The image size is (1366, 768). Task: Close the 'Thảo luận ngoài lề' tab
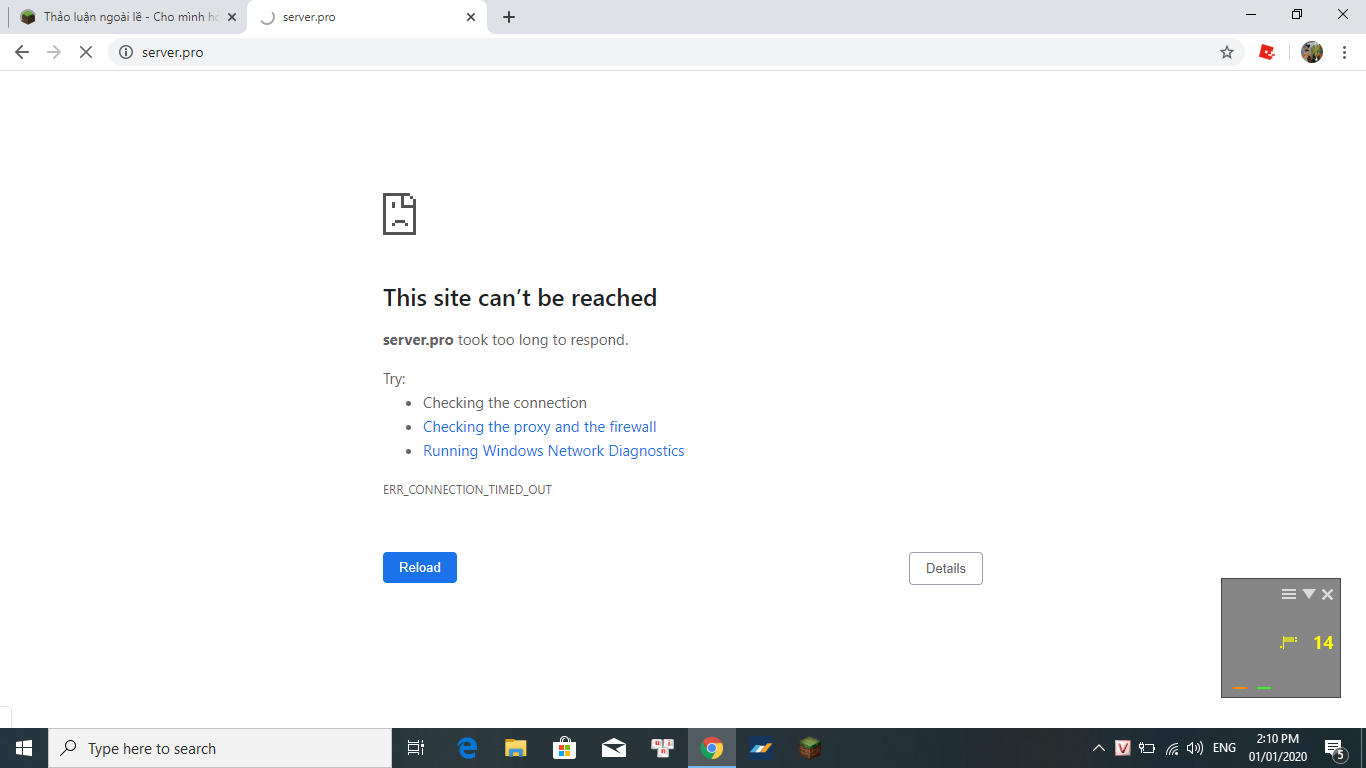coord(232,17)
